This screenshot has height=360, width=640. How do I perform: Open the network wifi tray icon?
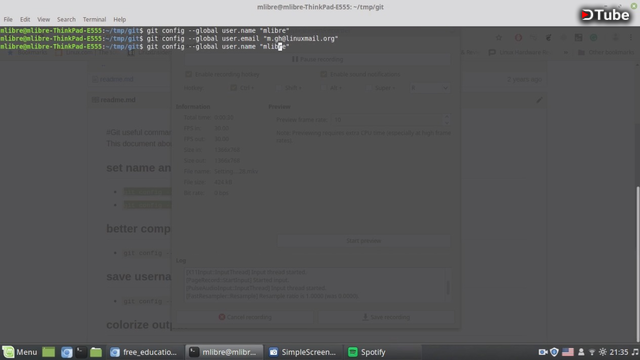tap(592, 352)
